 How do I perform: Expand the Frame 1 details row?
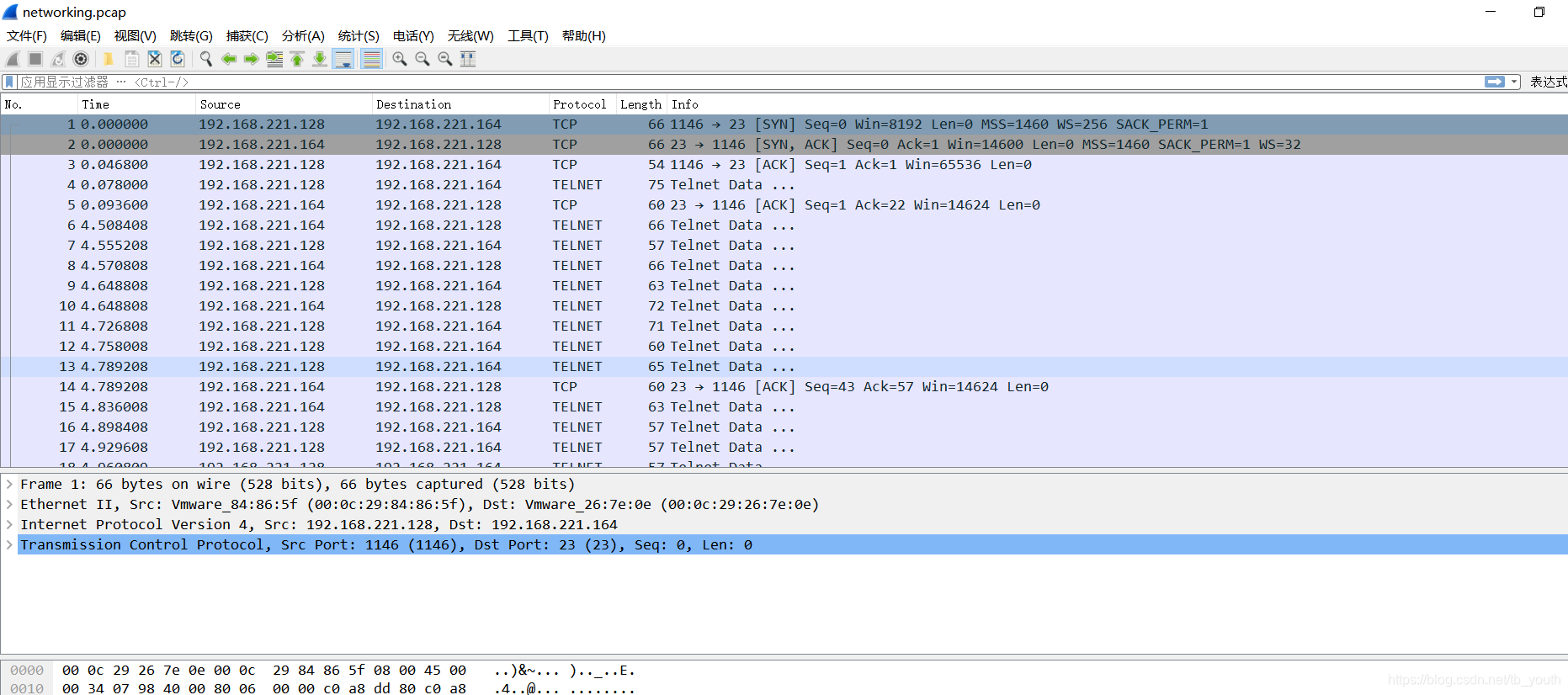click(x=9, y=484)
